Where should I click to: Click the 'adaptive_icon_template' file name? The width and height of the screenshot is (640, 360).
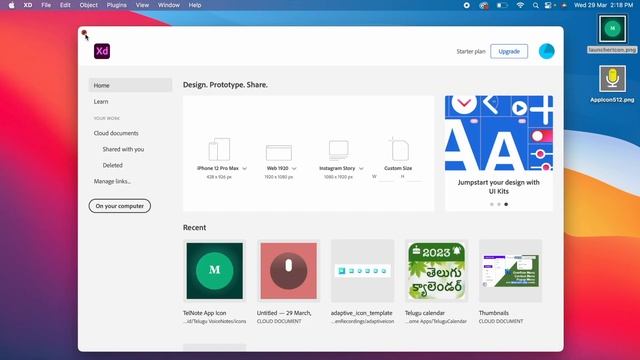coord(362,313)
